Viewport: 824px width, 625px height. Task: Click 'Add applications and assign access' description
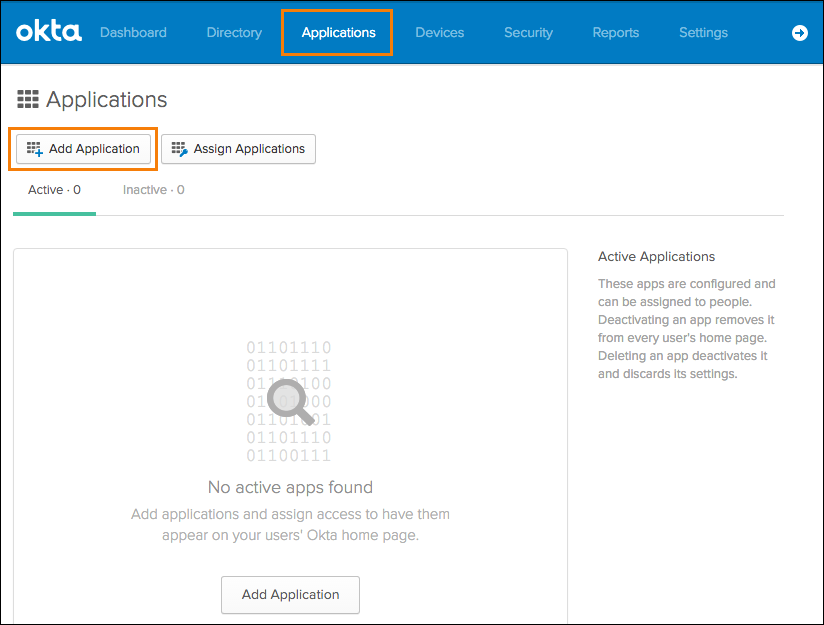pyautogui.click(x=290, y=525)
